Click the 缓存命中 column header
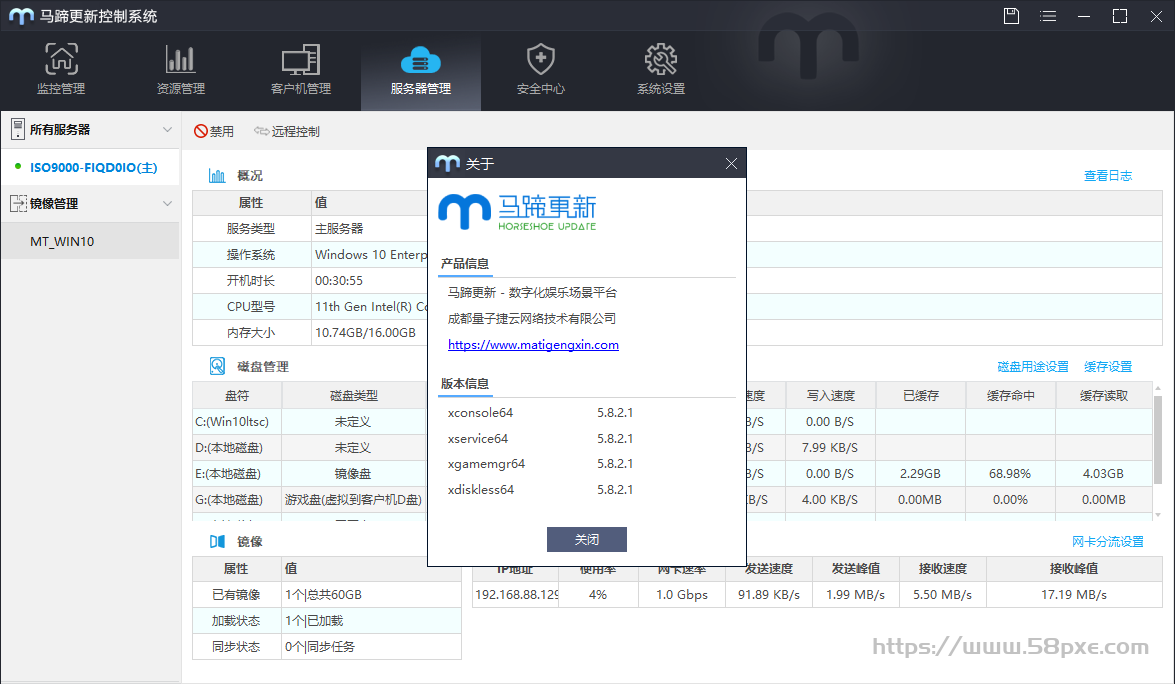Screen dimensions: 1175x684 click(1010, 396)
